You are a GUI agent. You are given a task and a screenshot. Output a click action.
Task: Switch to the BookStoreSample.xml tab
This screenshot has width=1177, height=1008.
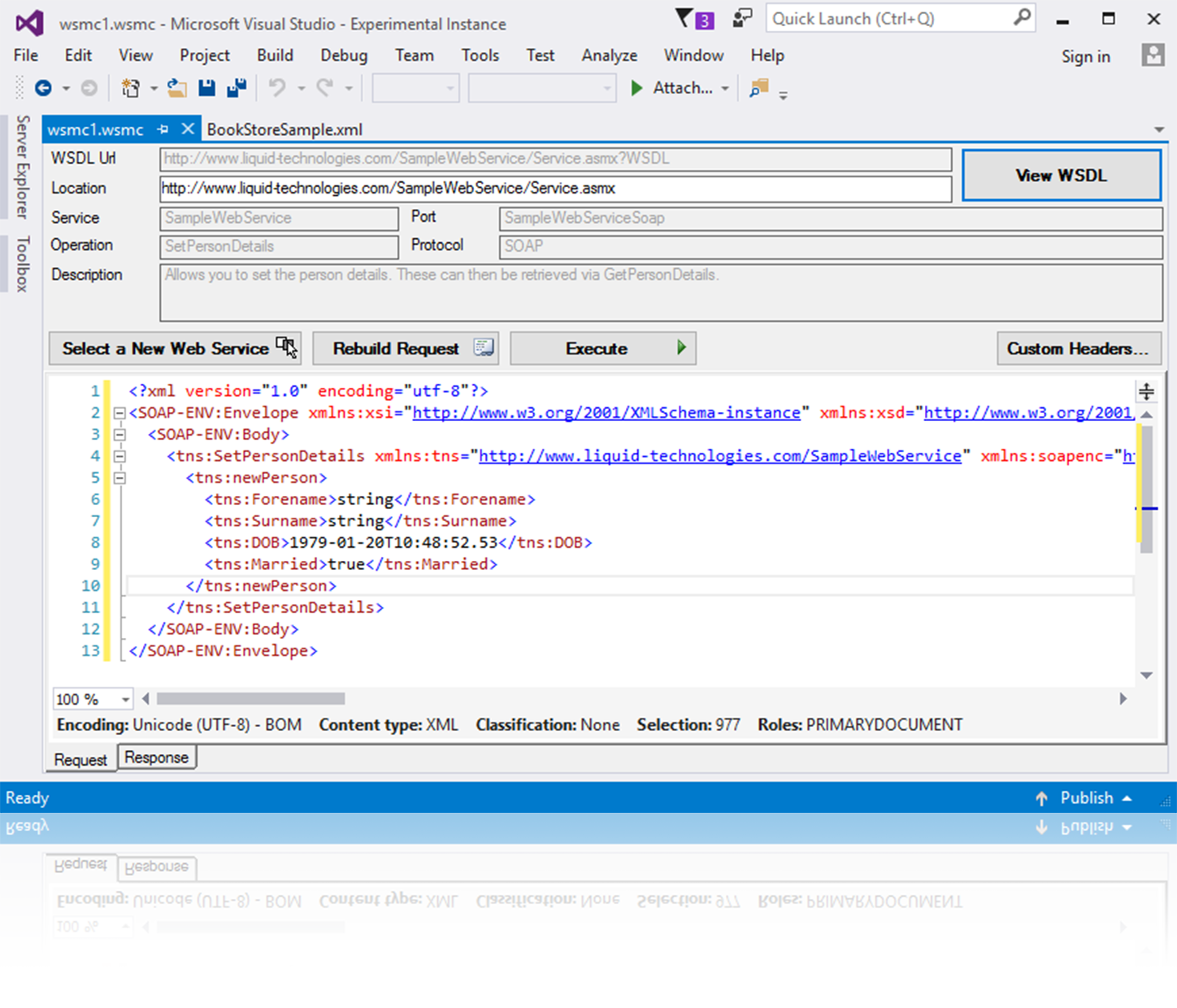(284, 129)
